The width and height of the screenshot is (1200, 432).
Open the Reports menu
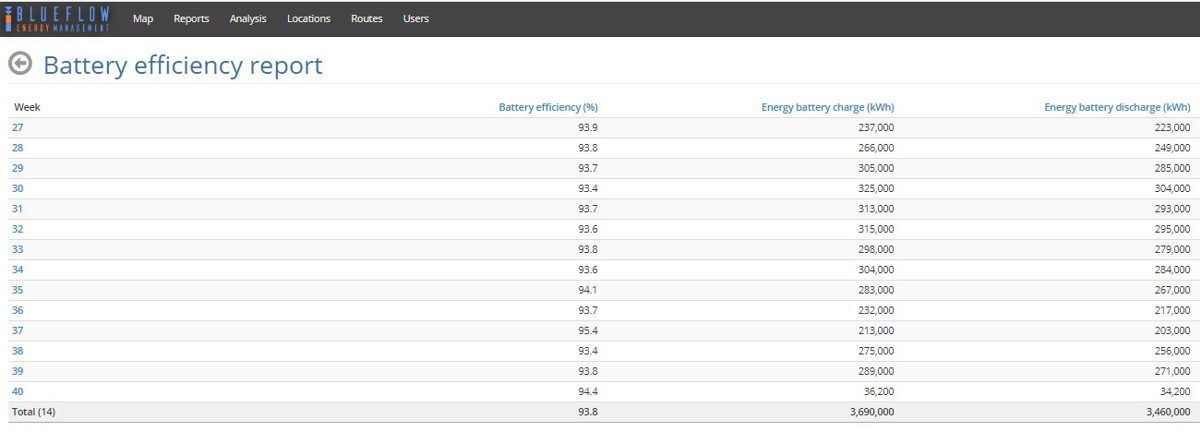191,18
